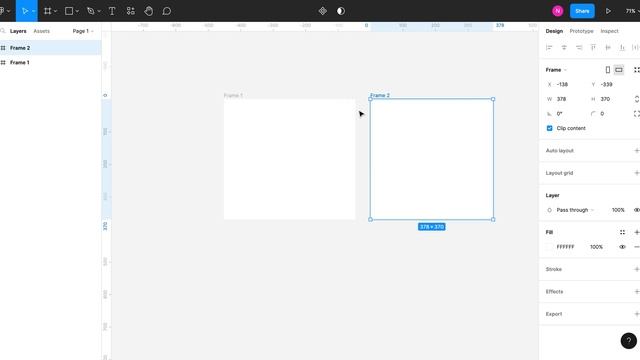Open Pen tool dropdown arrow
Viewport: 640px width, 360px height.
point(99,11)
